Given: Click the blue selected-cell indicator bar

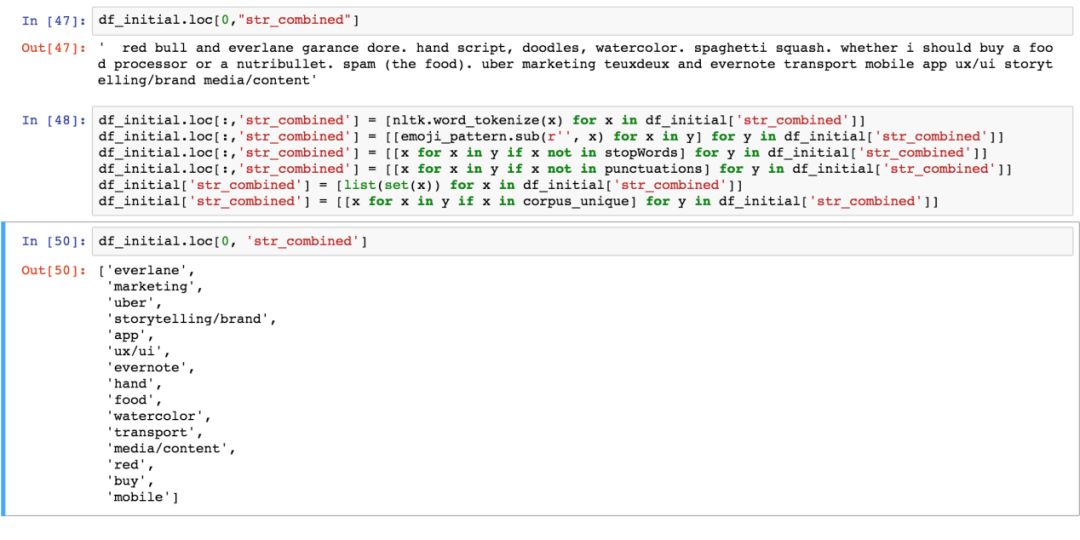Looking at the screenshot, I should [x=3, y=368].
